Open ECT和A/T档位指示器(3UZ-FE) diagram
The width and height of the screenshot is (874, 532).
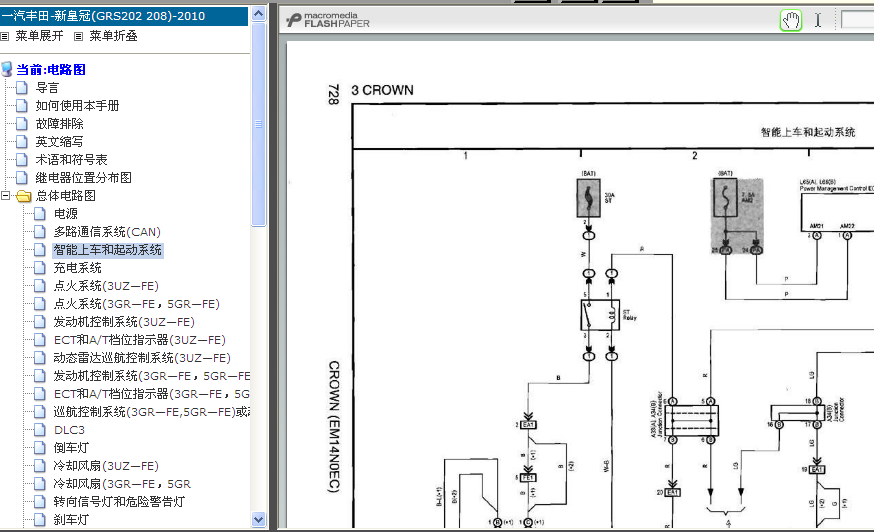click(139, 340)
